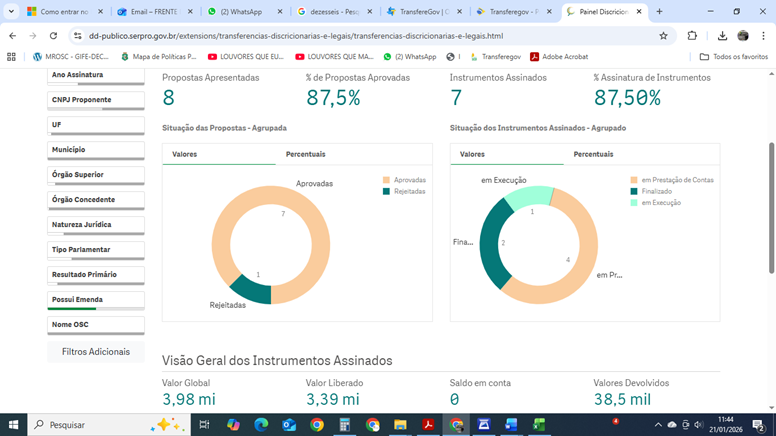Screen dimensions: 776x436
Task: Bookmark this page with the star icon
Action: [663, 36]
